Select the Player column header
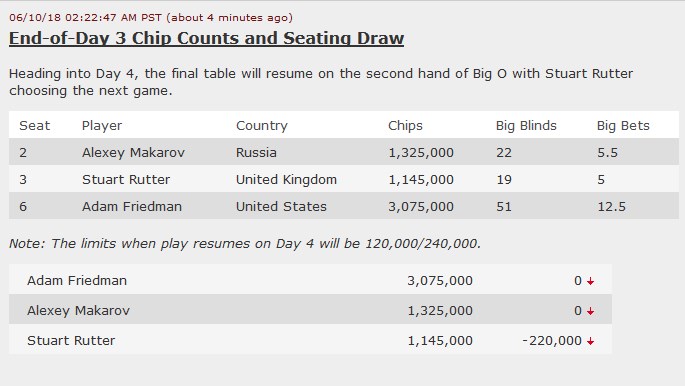Image resolution: width=685 pixels, height=386 pixels. 102,126
